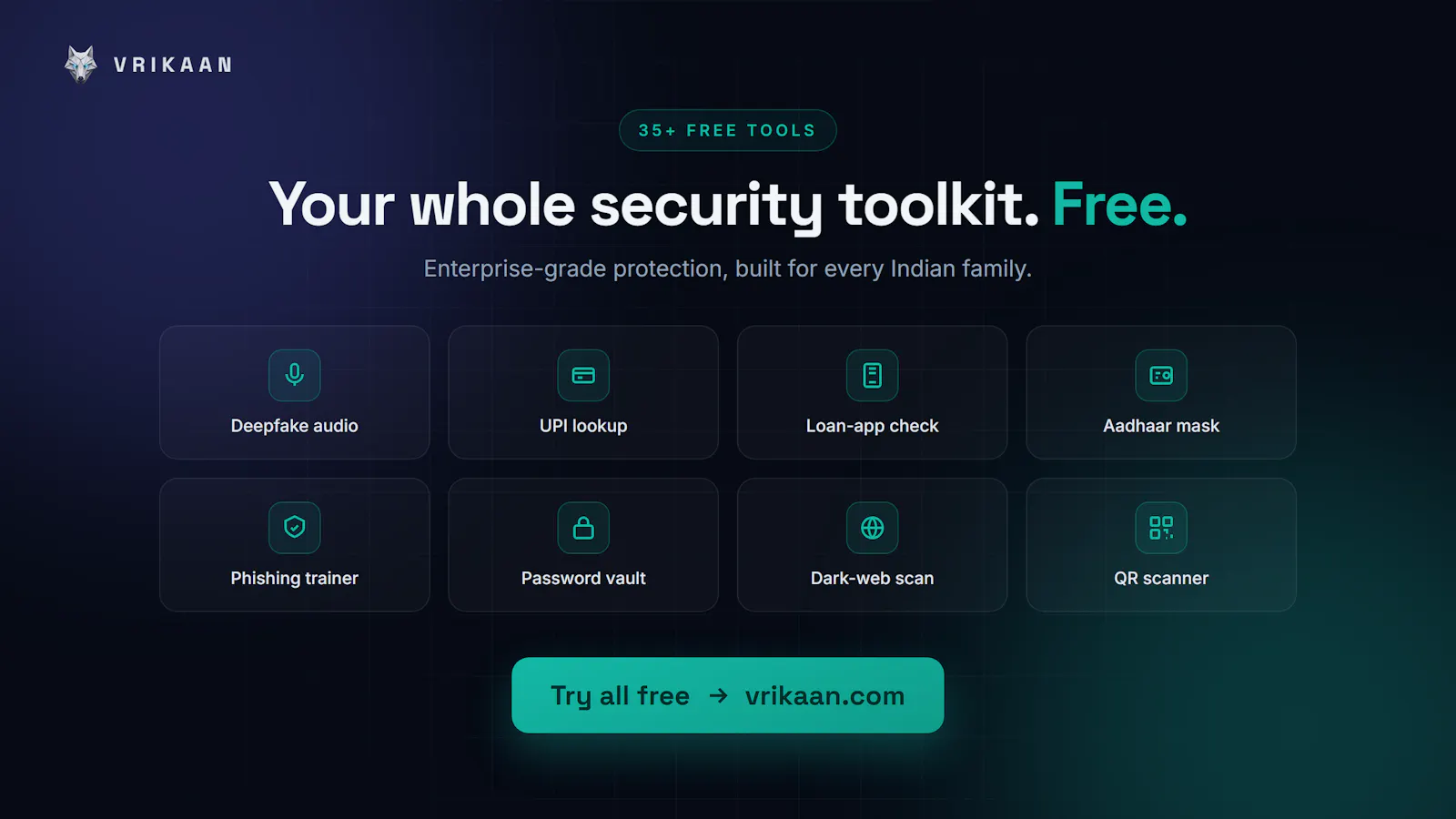Click the Try all free button
1456x819 pixels.
[728, 695]
